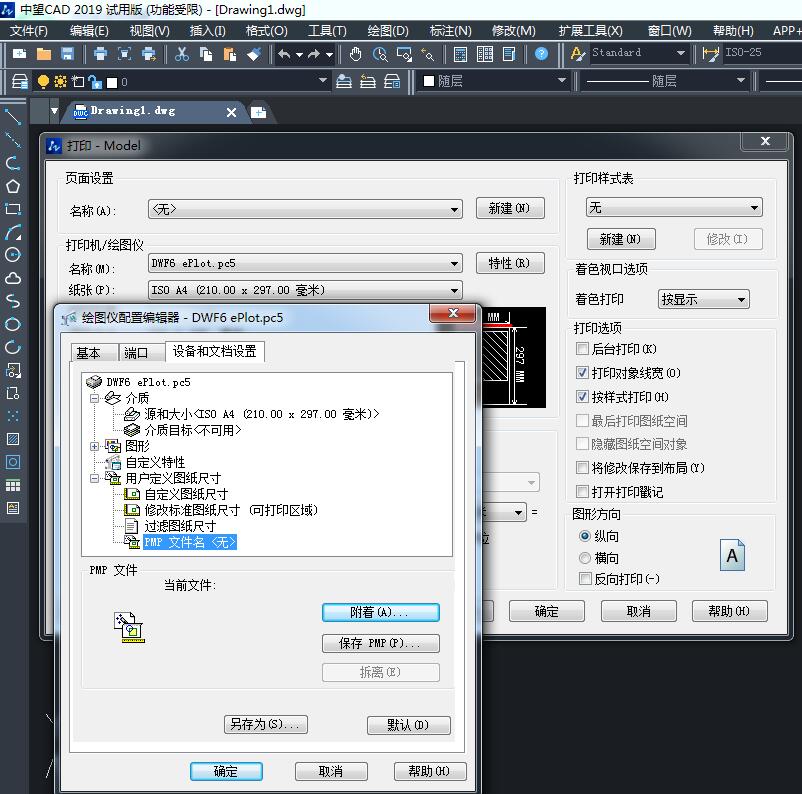802x794 pixels.
Task: Click the Match Properties brush icon
Action: 254,53
